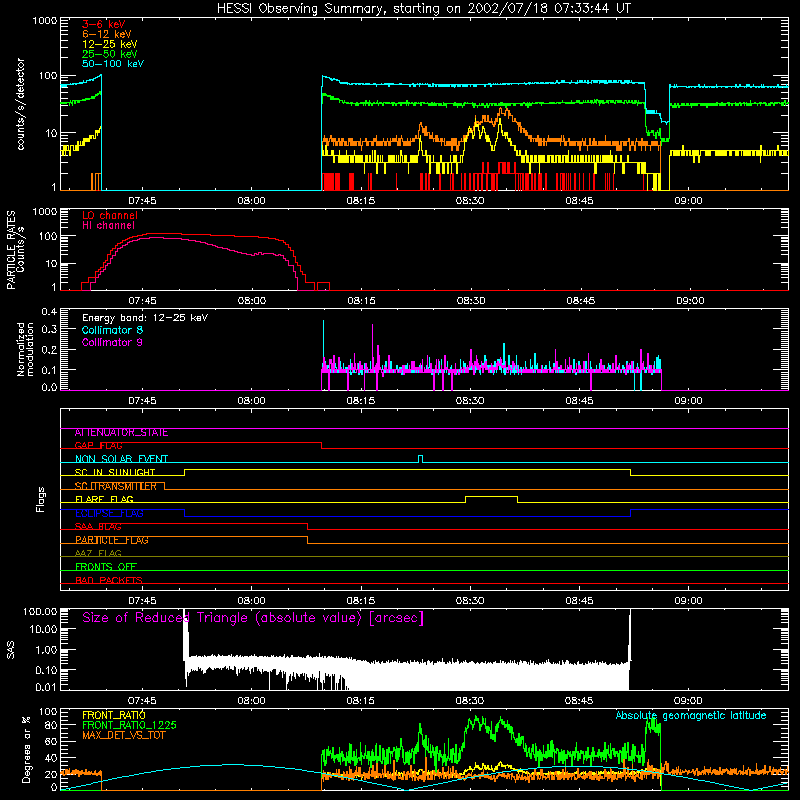Screen dimensions: 800x800
Task: Click the AAZ_FLAG label
Action: coord(98,554)
